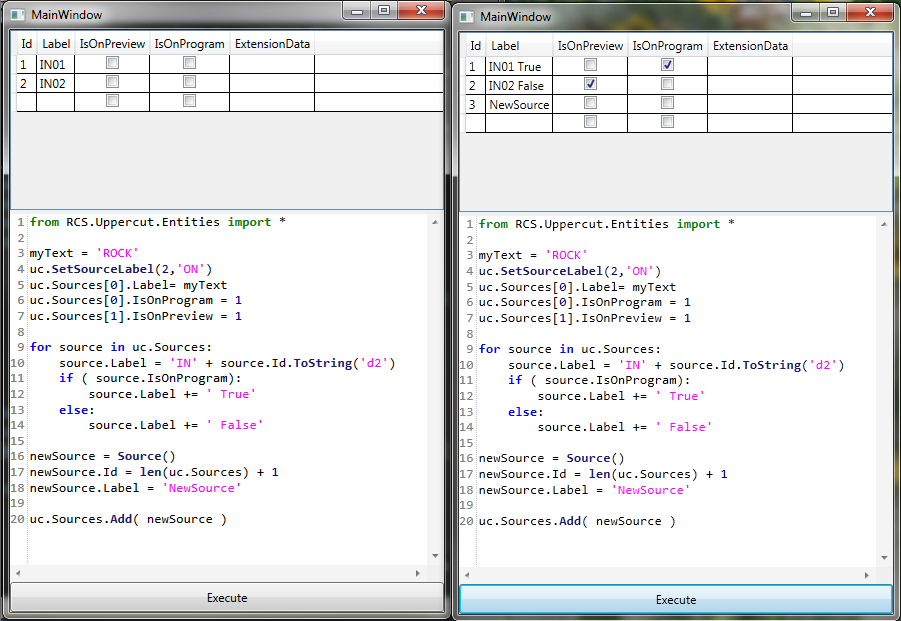Image resolution: width=901 pixels, height=621 pixels.
Task: Click scroll right arrow in right code editor
Action: coord(867,575)
